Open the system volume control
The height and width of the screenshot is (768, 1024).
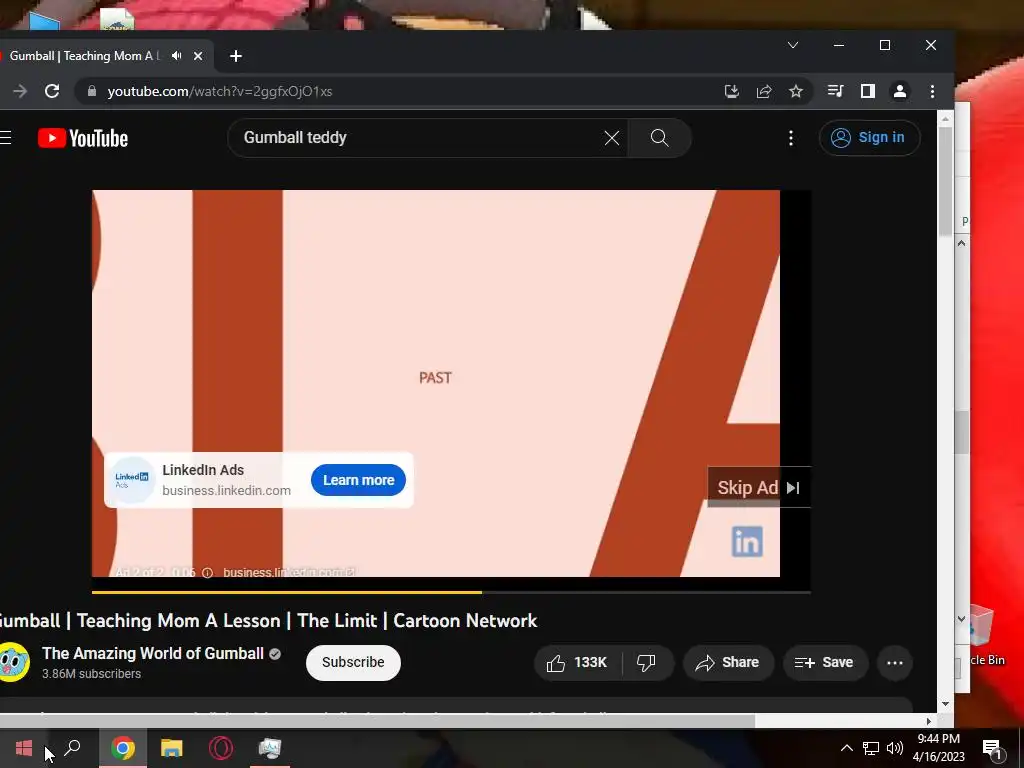(x=895, y=748)
